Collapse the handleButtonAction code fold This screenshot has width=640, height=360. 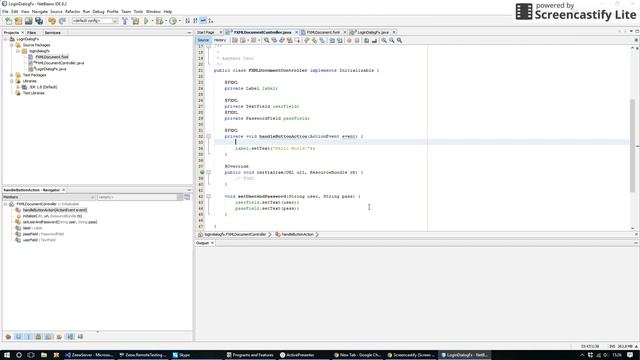pos(209,136)
